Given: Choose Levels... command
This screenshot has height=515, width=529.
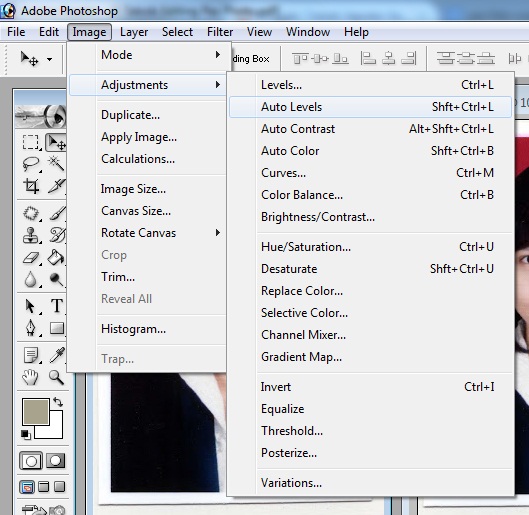Looking at the screenshot, I should tap(370, 85).
